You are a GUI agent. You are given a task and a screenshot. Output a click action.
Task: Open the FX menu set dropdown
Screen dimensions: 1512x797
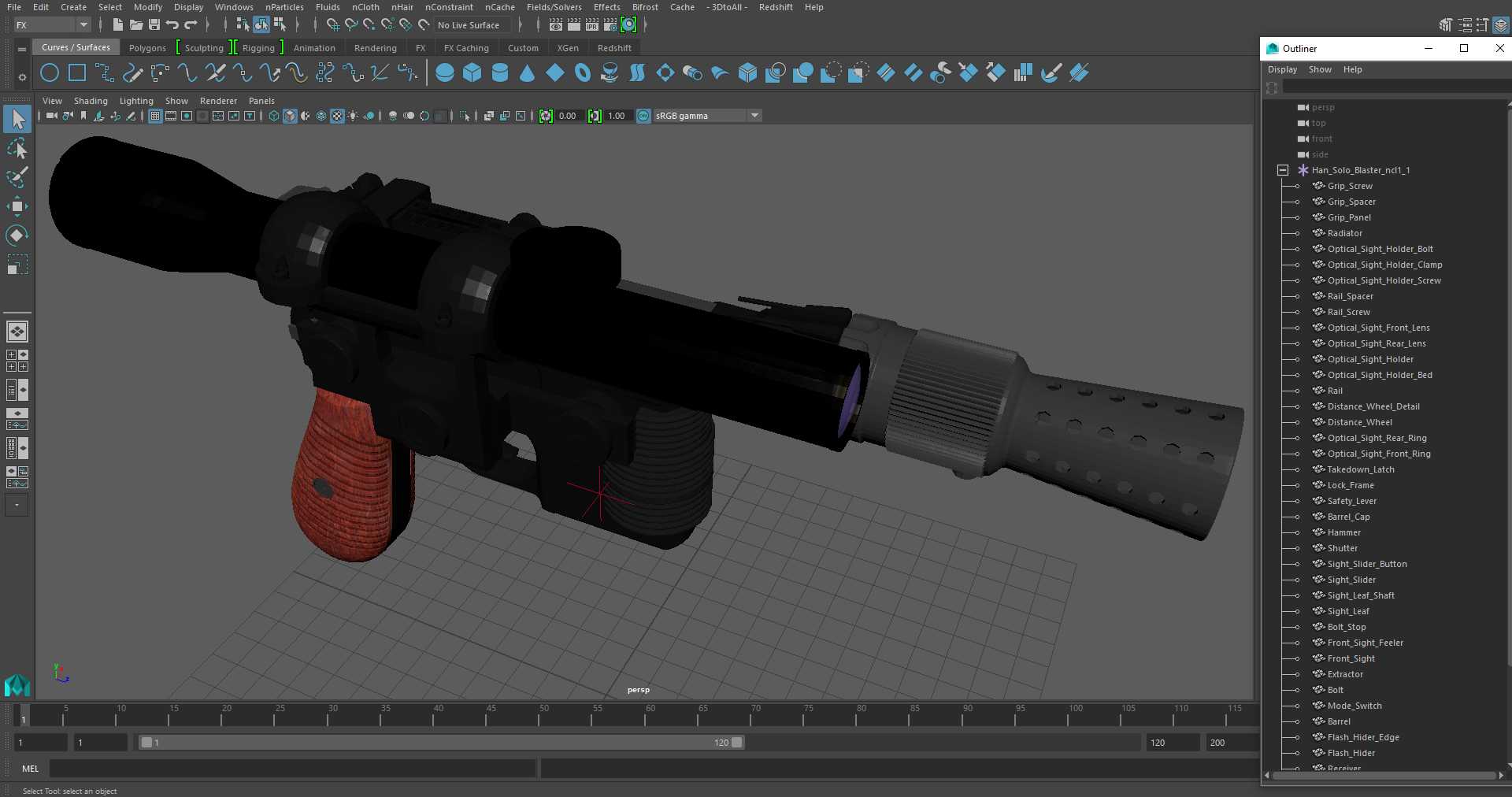(52, 25)
